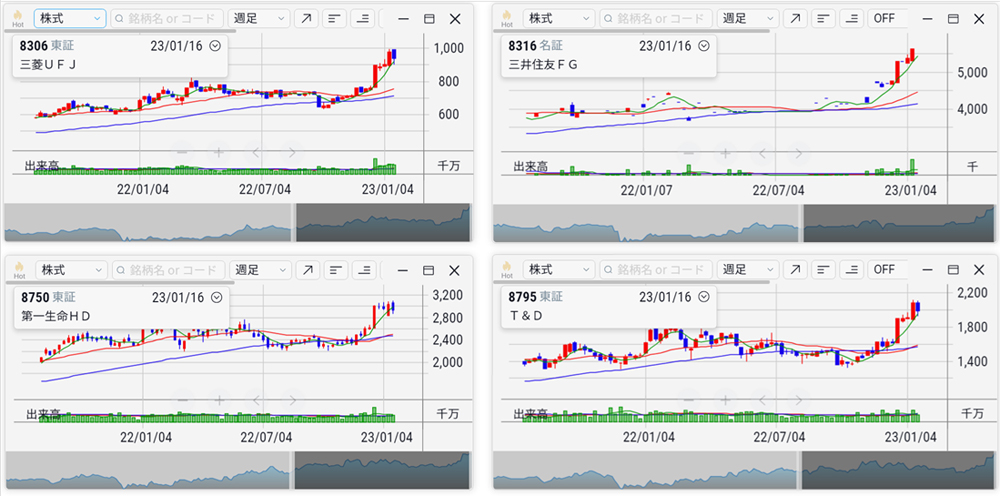Click the diagonal arrow icon in T&D window
The width and height of the screenshot is (1000, 496).
pos(795,269)
